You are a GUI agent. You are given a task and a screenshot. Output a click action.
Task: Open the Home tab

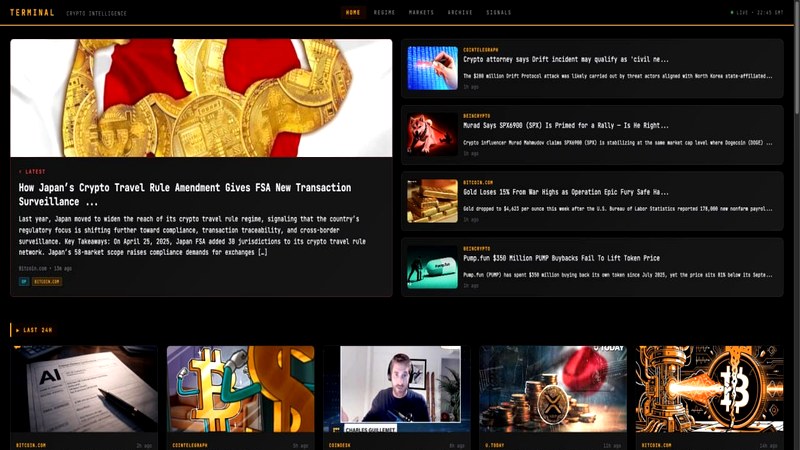coord(352,12)
